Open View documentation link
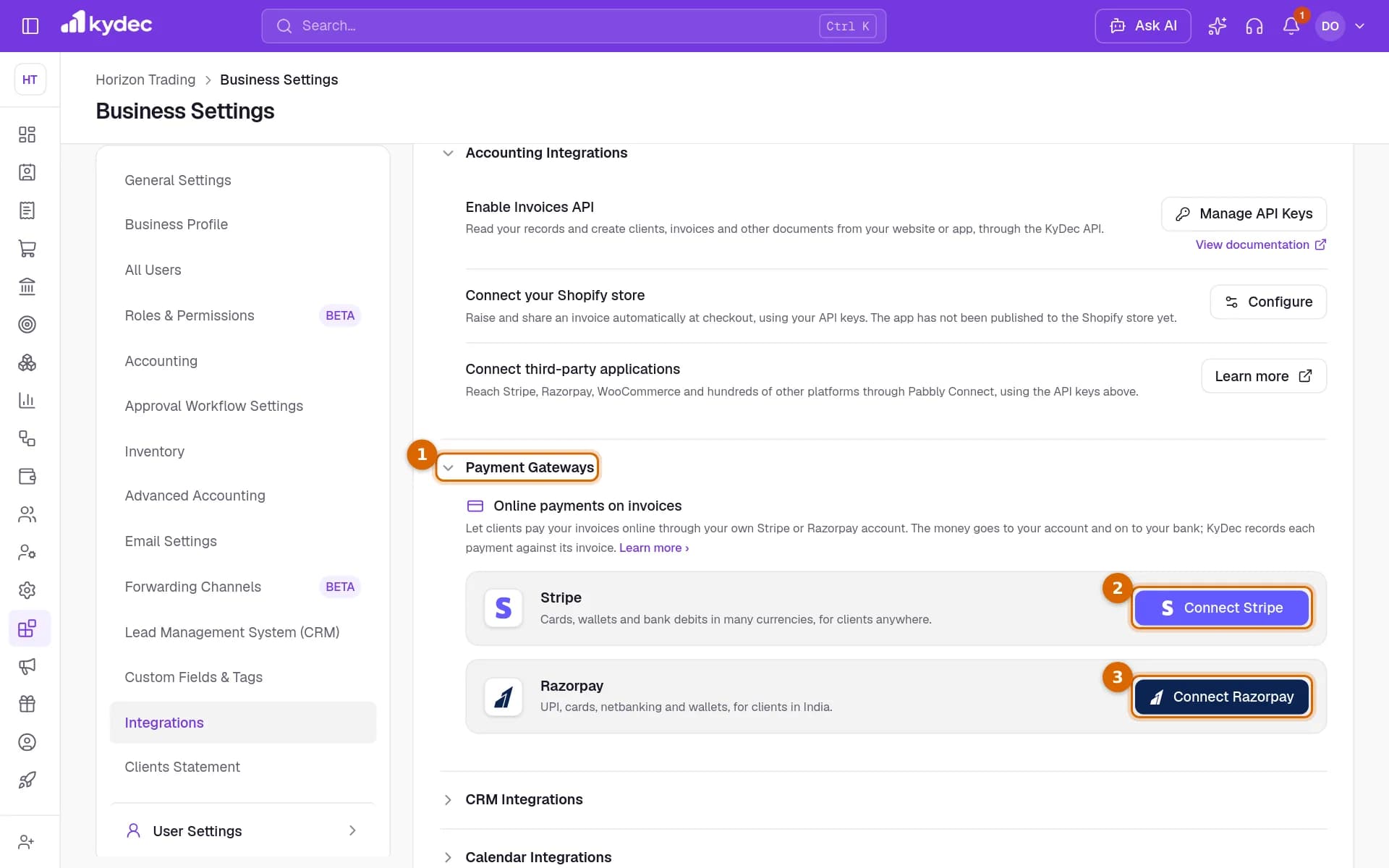 coord(1260,244)
